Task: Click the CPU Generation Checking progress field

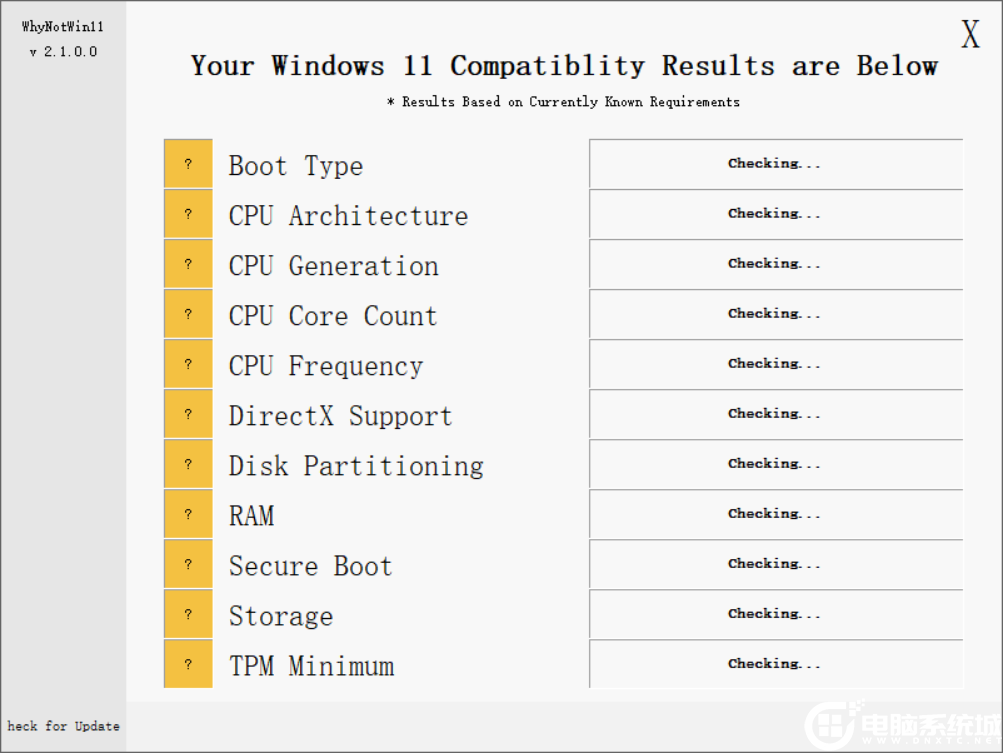Action: pos(775,263)
